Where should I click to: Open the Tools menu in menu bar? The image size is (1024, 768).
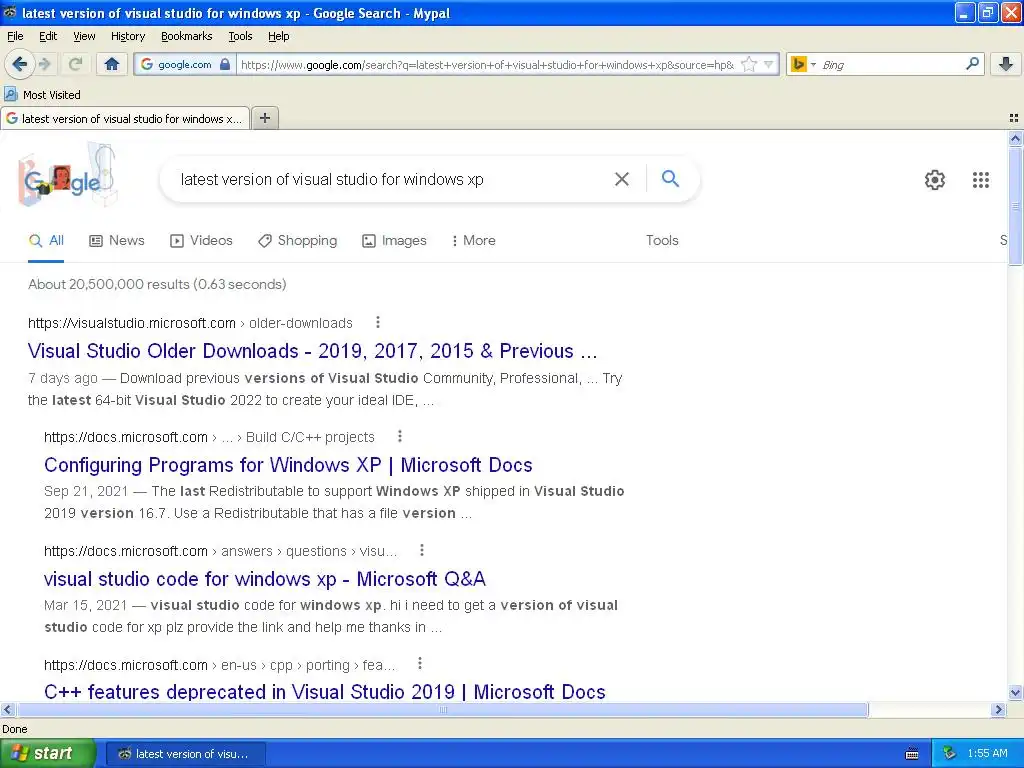click(240, 36)
